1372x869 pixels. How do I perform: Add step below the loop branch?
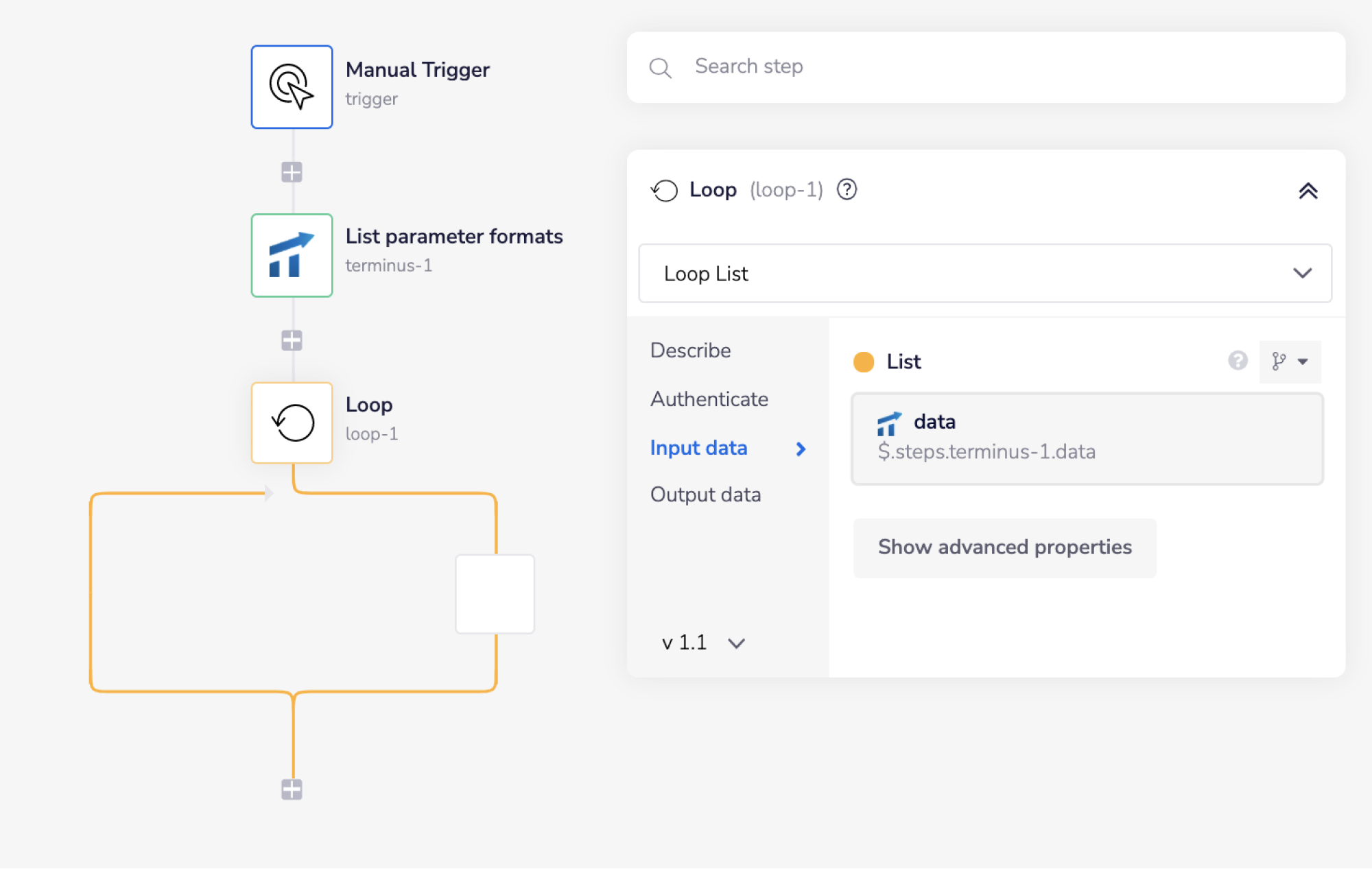[292, 789]
